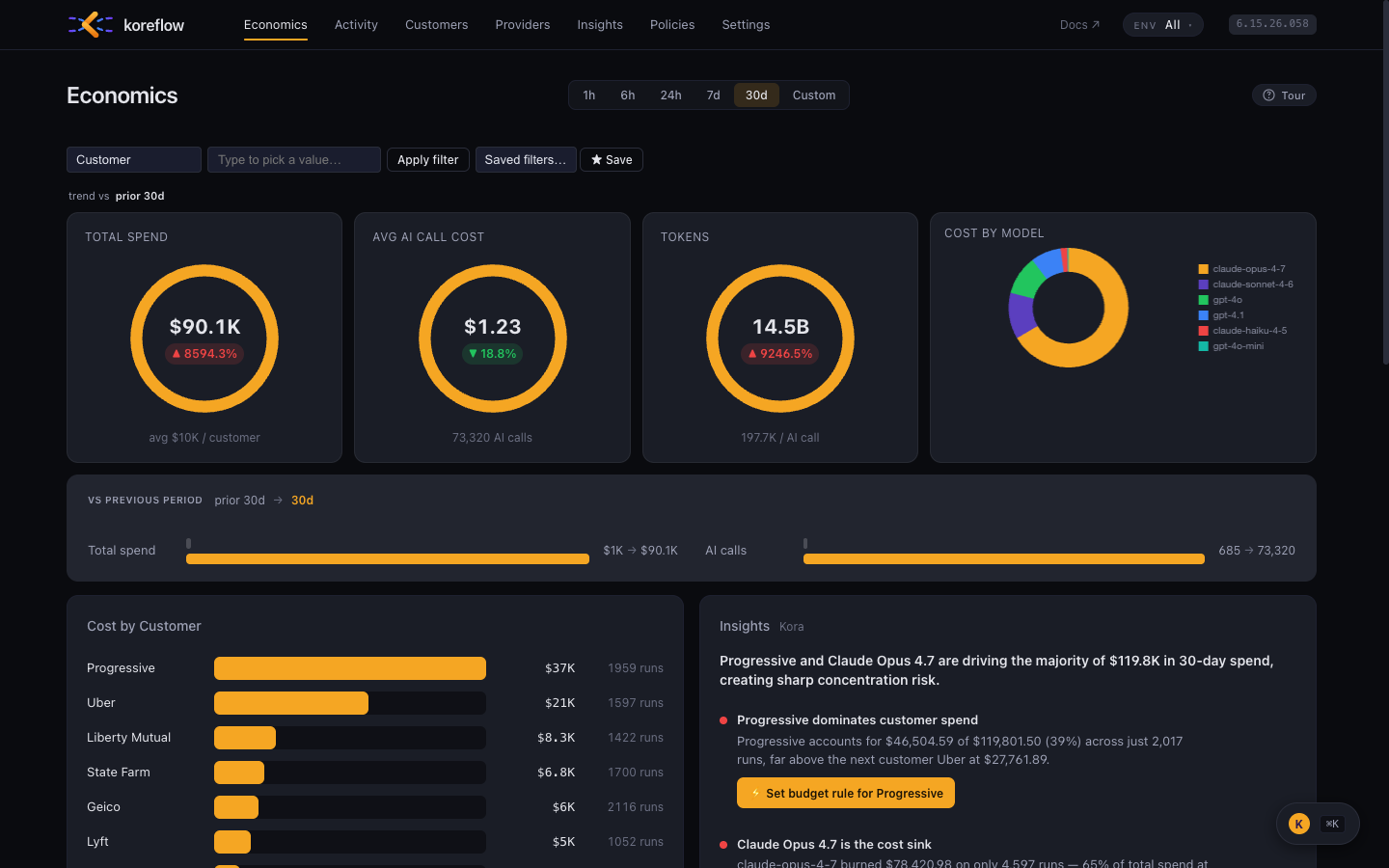Go to the Providers tab
This screenshot has height=868, width=1389.
(x=523, y=25)
